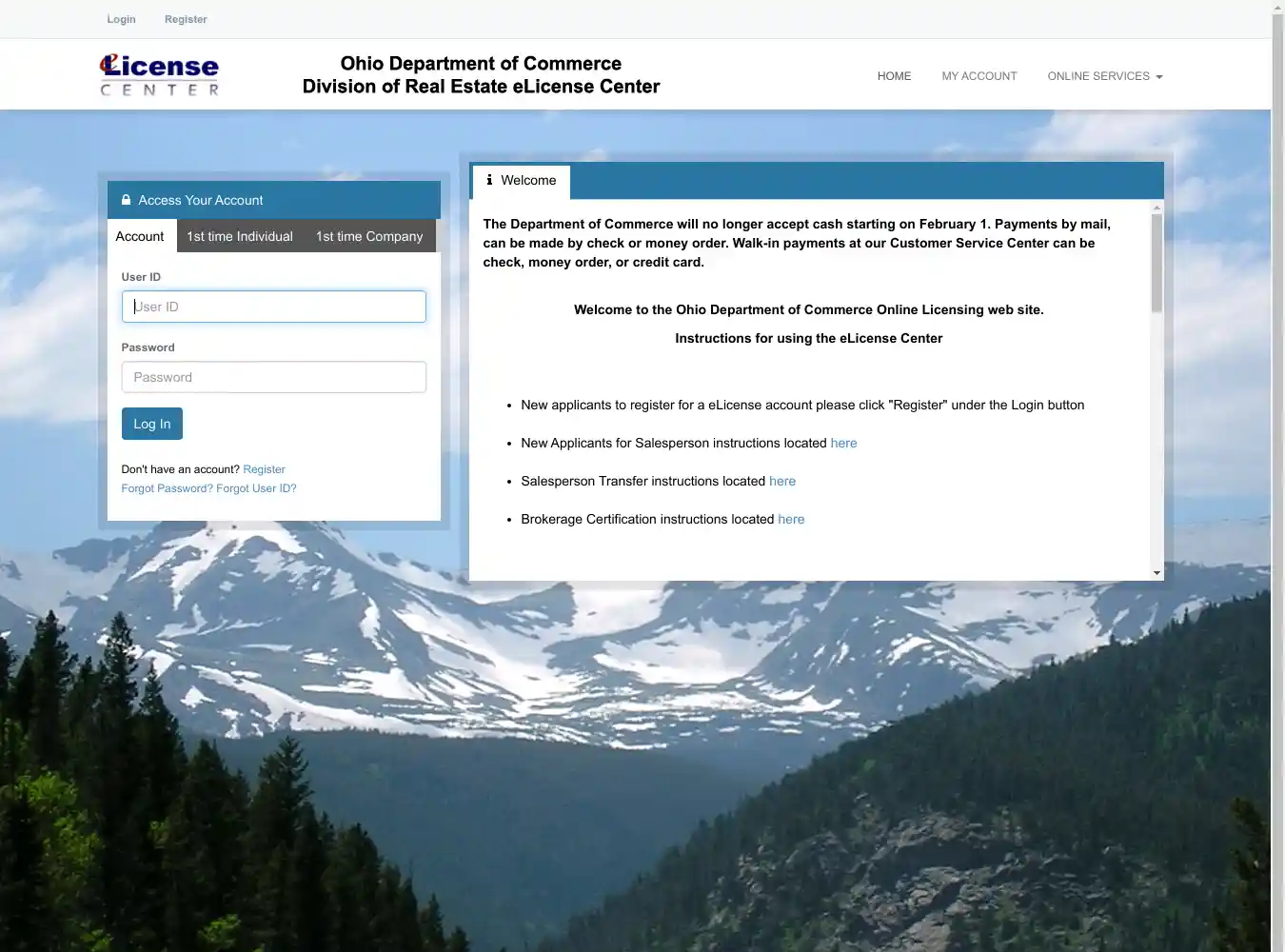Click the 'Access Your Account' panel title
Screen dimensions: 1285x952
(201, 200)
